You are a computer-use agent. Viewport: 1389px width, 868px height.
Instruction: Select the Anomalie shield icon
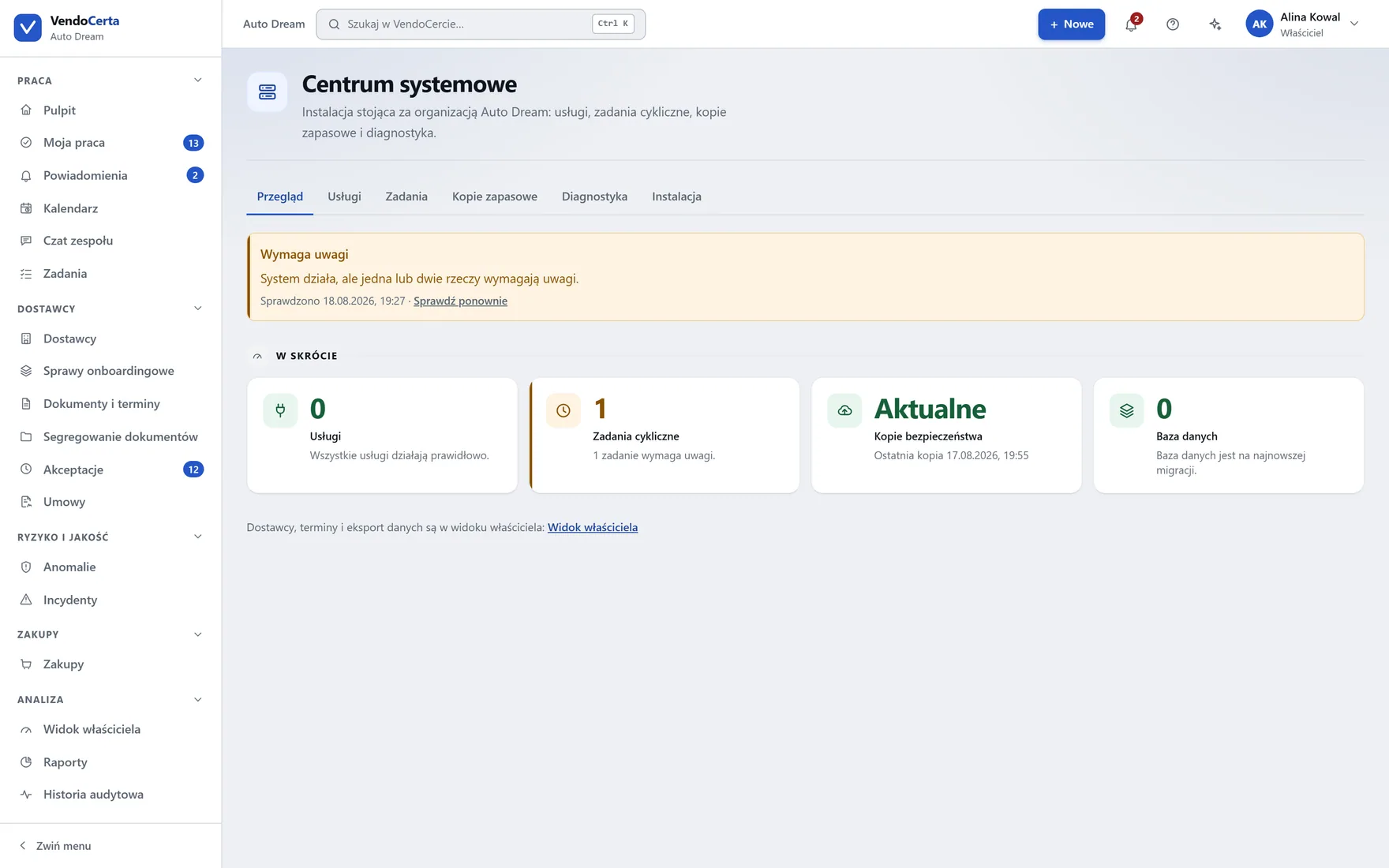26,567
